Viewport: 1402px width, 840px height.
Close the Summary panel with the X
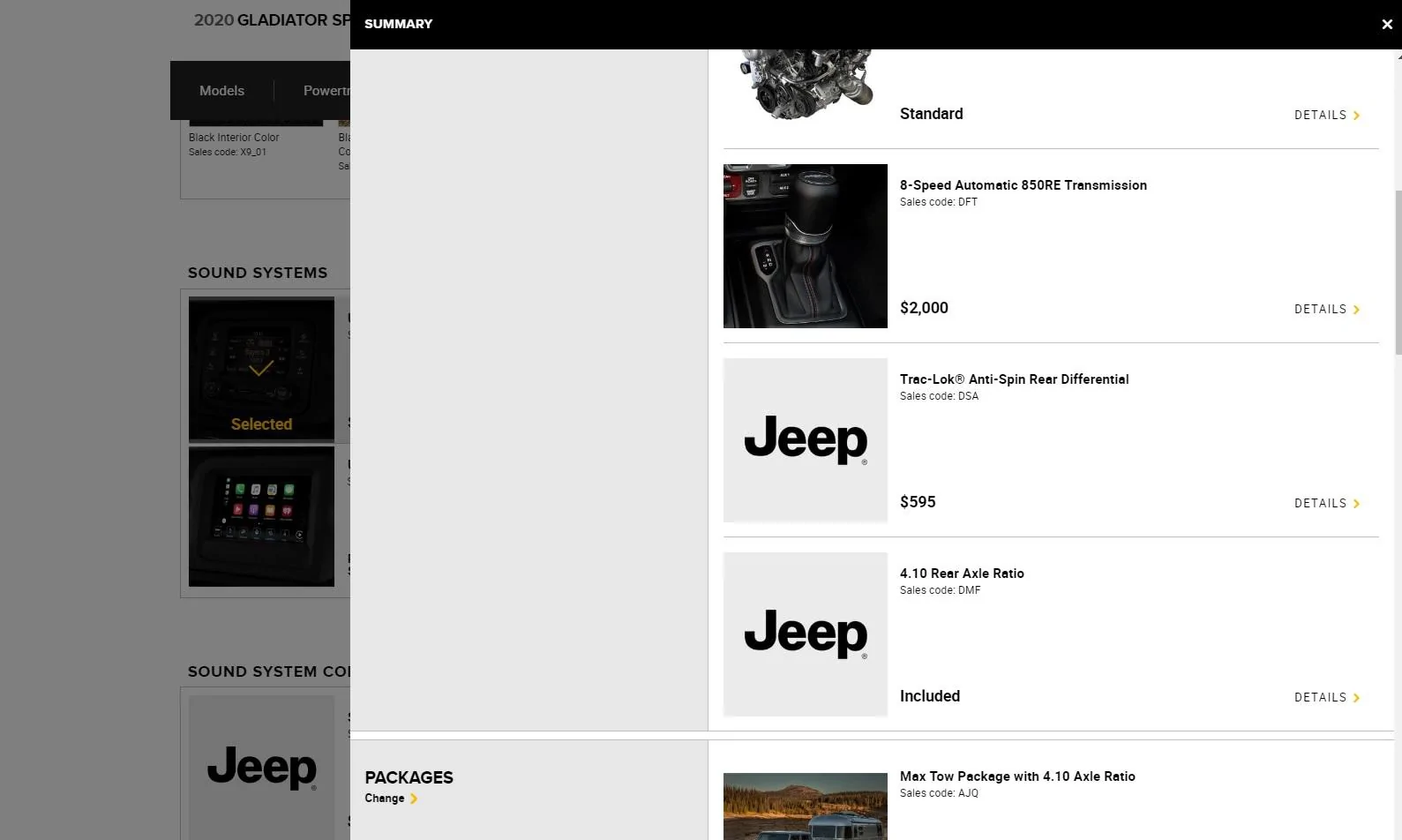[1386, 25]
